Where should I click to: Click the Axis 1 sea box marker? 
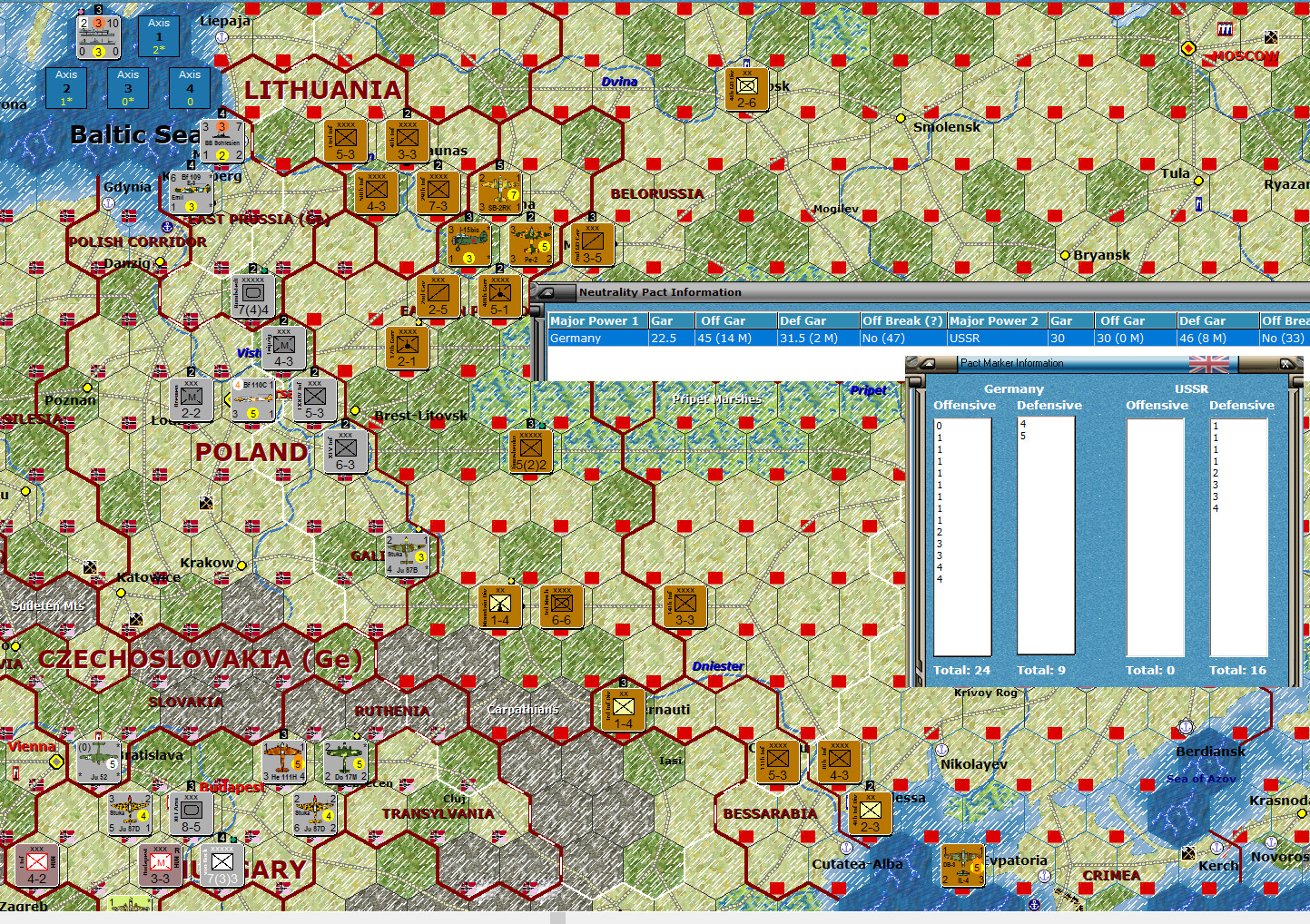coord(159,36)
